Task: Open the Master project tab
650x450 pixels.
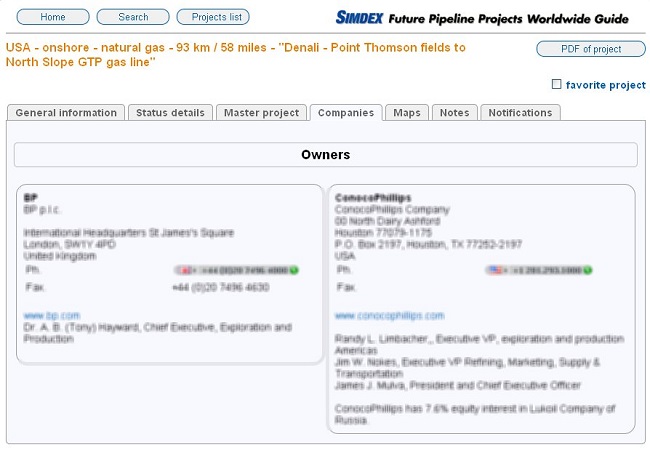Action: pos(261,113)
